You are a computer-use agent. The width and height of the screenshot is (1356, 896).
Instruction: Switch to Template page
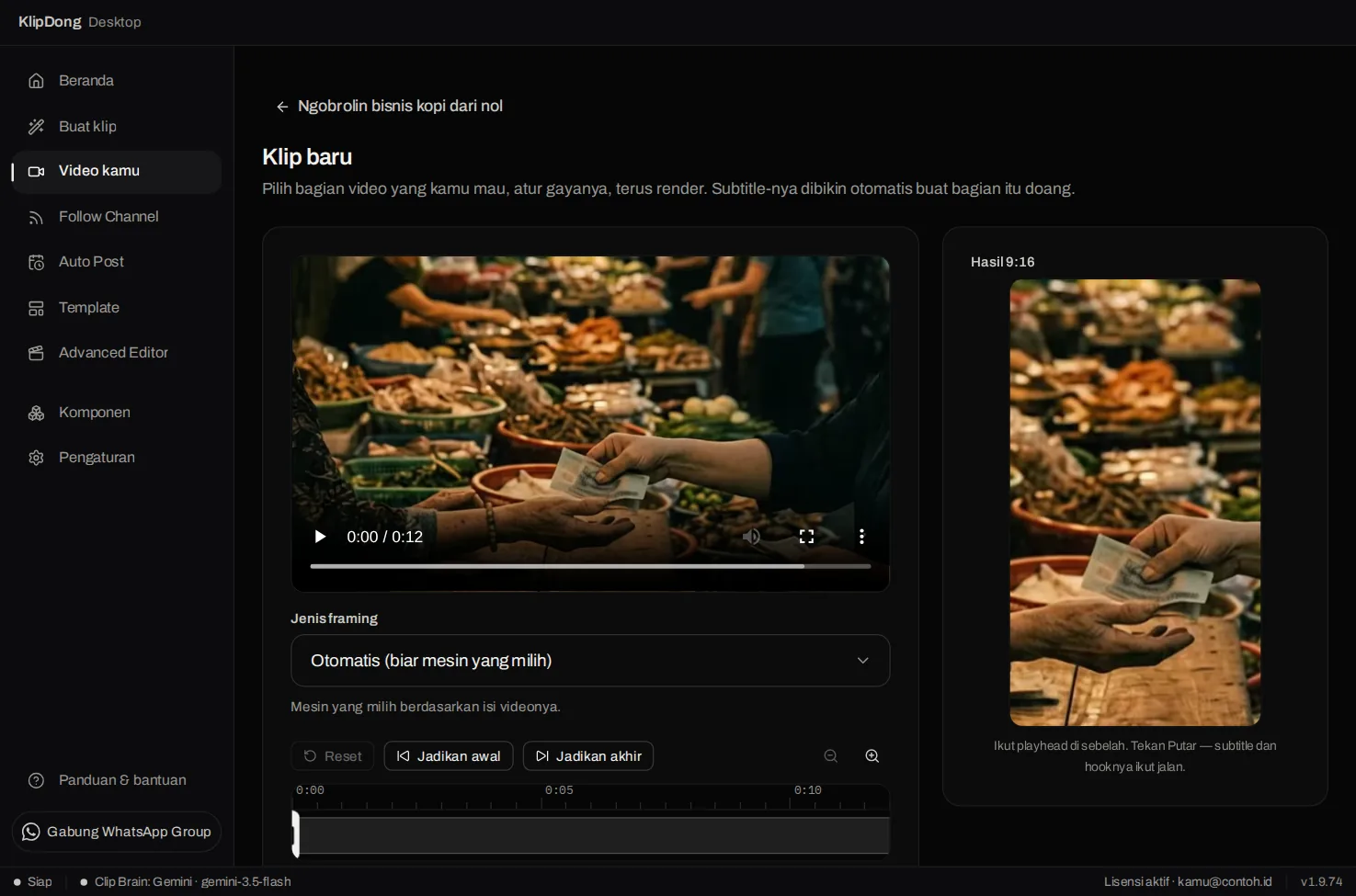coord(117,308)
